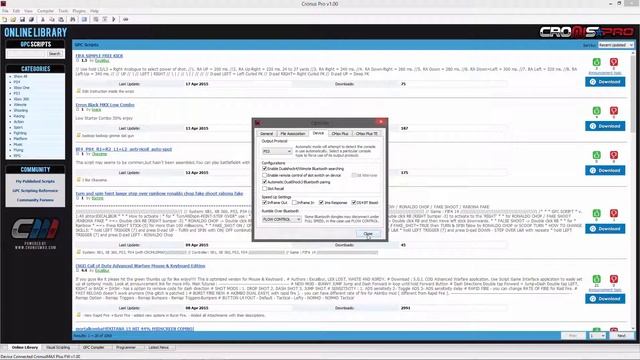The image size is (640, 360).
Task: Thumbs up the Black MKX Low Combo script
Action: point(597,111)
